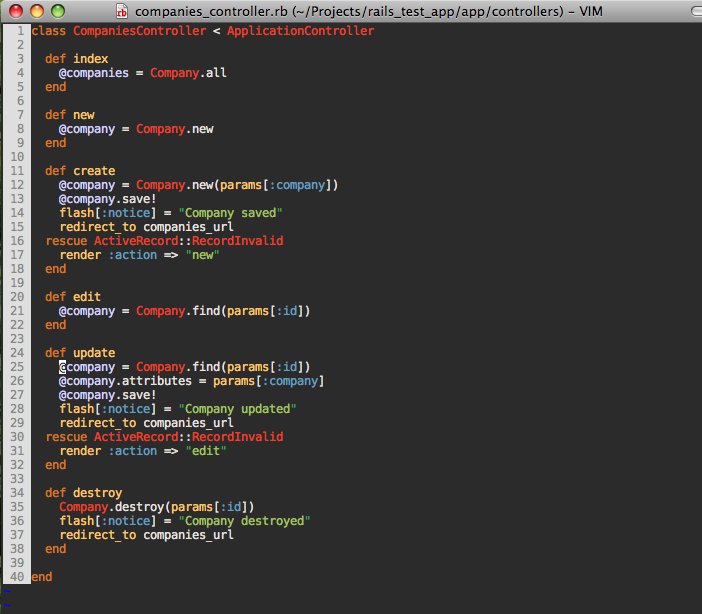Click the rb file icon in title bar
The height and width of the screenshot is (614, 702).
pyautogui.click(x=122, y=11)
